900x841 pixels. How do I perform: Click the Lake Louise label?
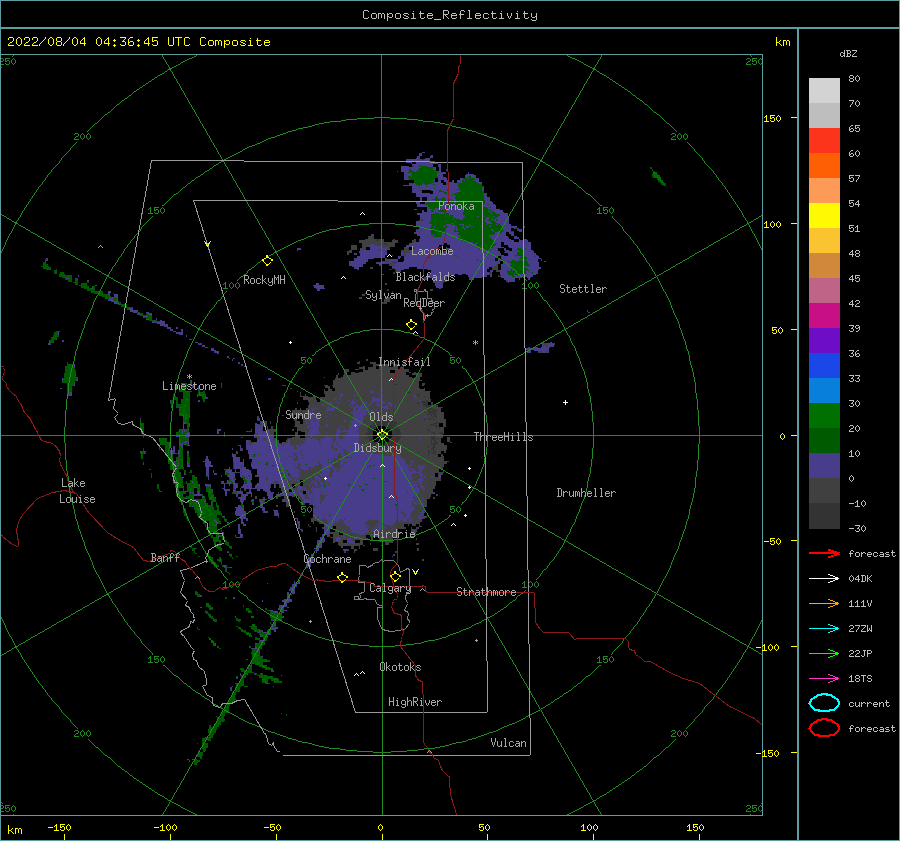point(77,491)
